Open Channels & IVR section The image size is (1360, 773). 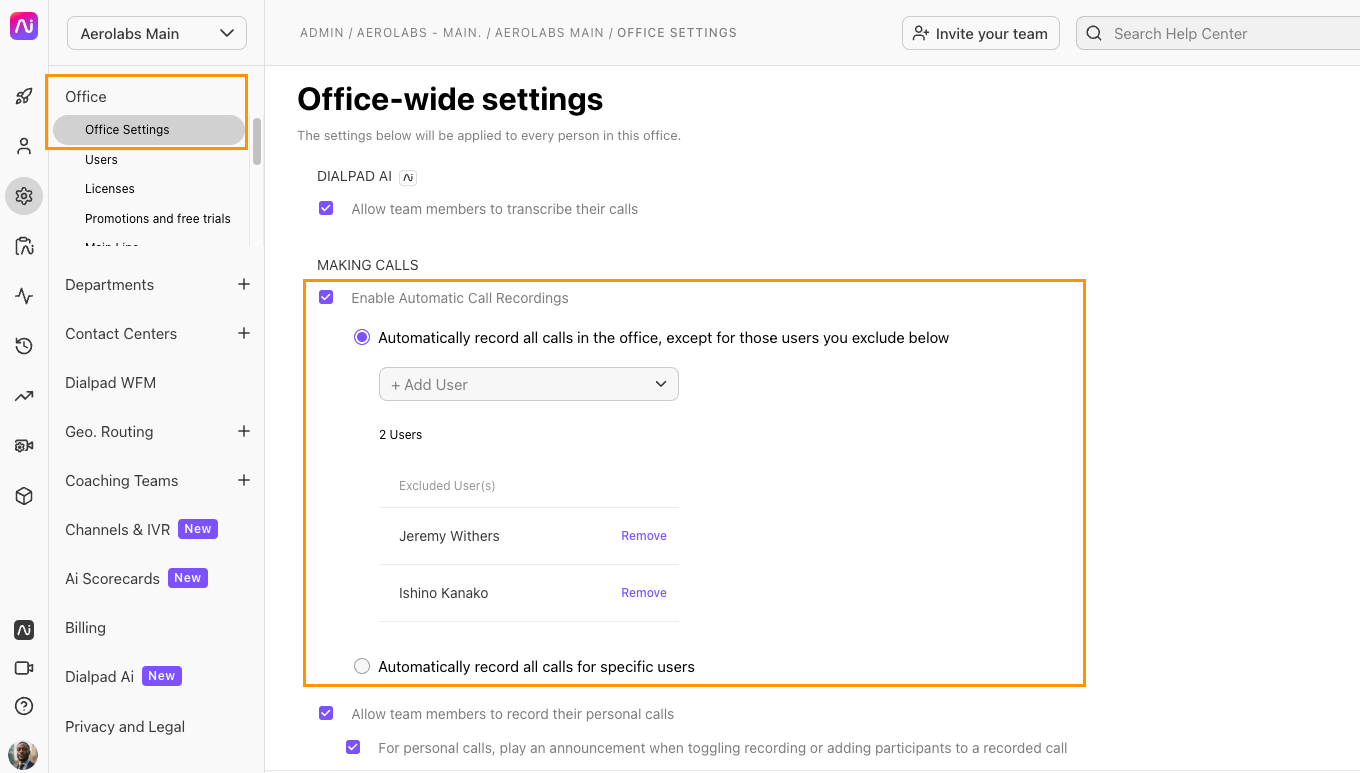tap(118, 530)
